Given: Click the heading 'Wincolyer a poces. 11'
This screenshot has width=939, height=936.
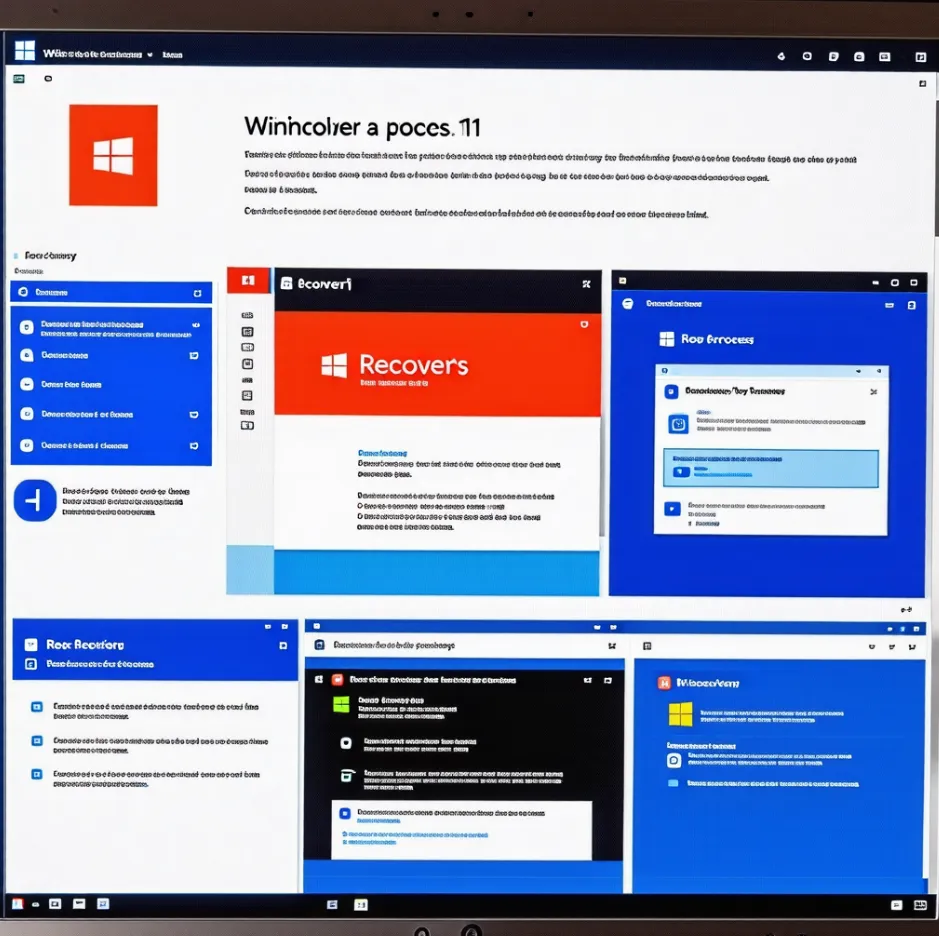Looking at the screenshot, I should point(362,127).
